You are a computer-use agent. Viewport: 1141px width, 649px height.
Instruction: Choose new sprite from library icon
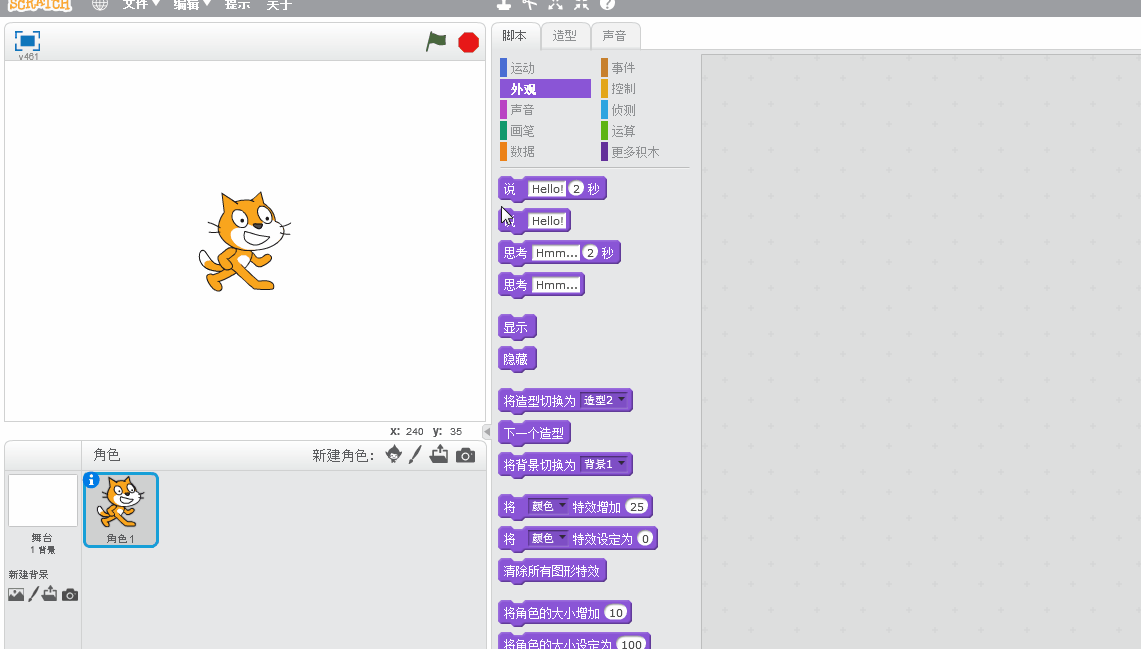[394, 454]
